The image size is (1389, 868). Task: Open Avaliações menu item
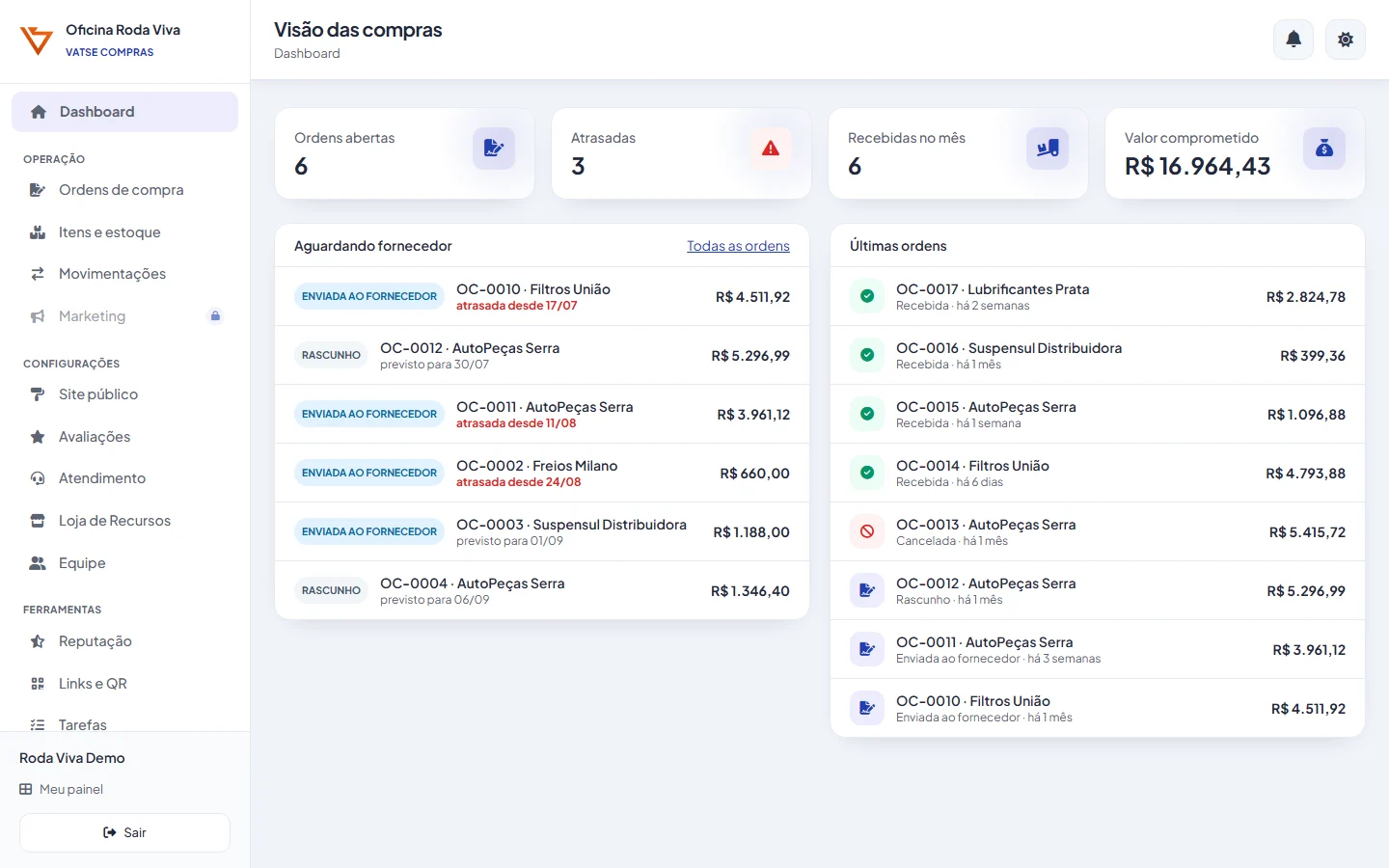click(x=124, y=437)
